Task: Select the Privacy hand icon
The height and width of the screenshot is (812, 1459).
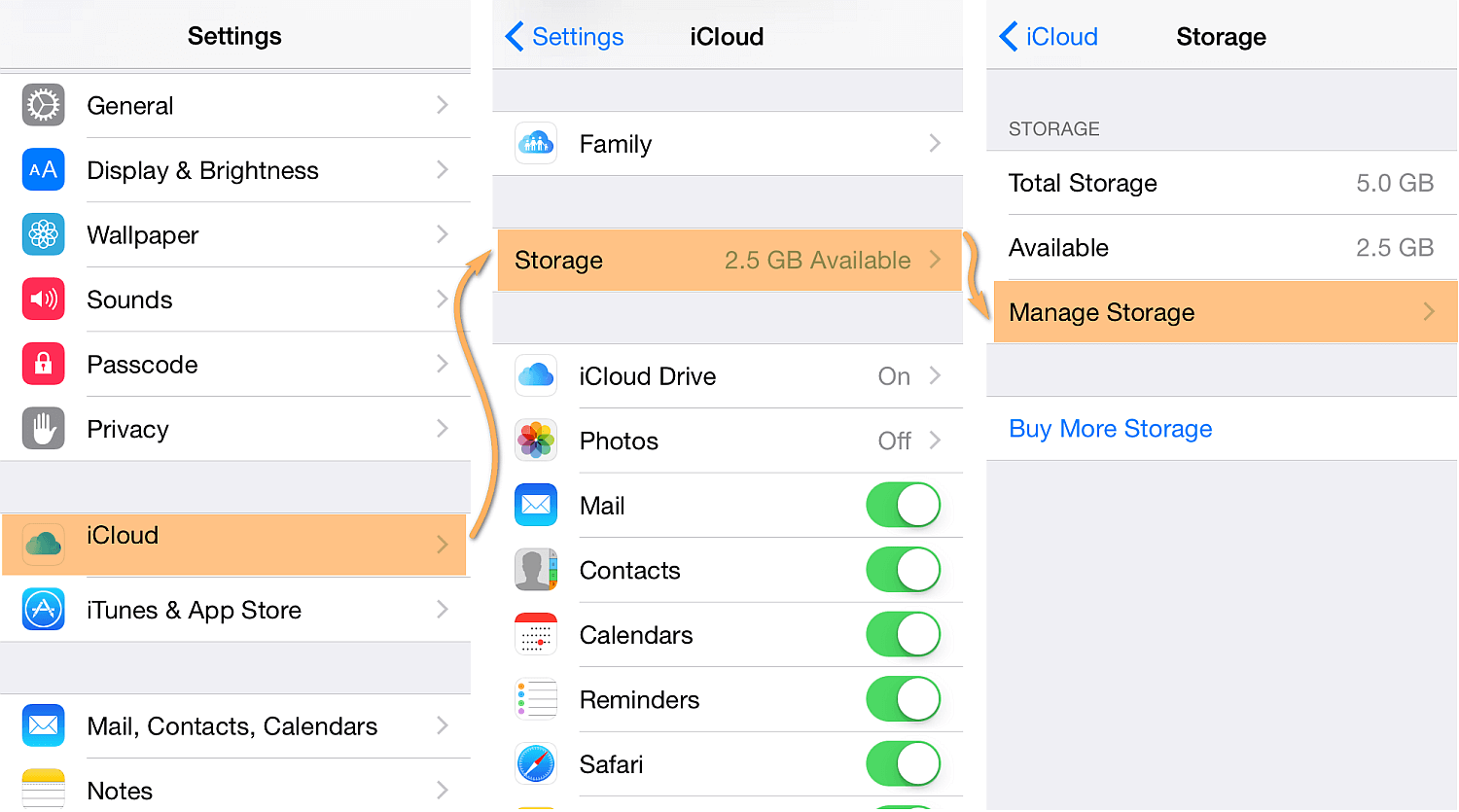Action: pos(43,428)
